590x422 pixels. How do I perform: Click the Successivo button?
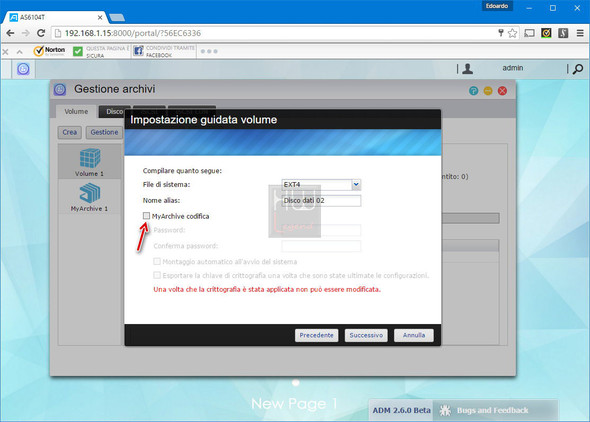(x=366, y=335)
